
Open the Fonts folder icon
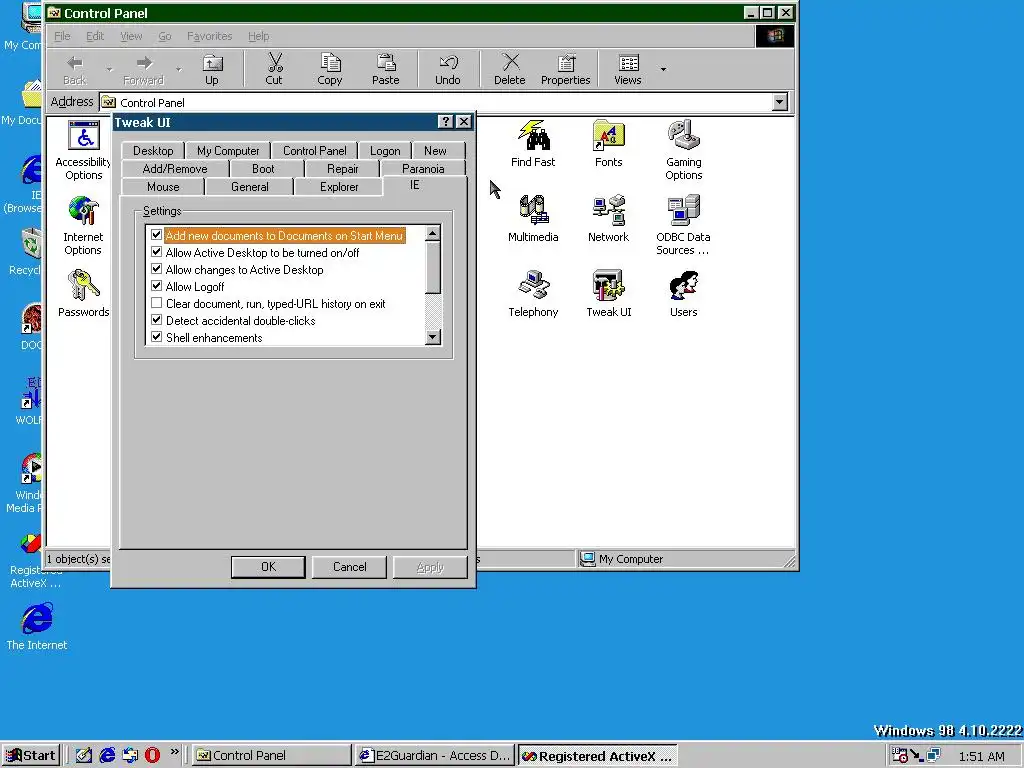(609, 144)
